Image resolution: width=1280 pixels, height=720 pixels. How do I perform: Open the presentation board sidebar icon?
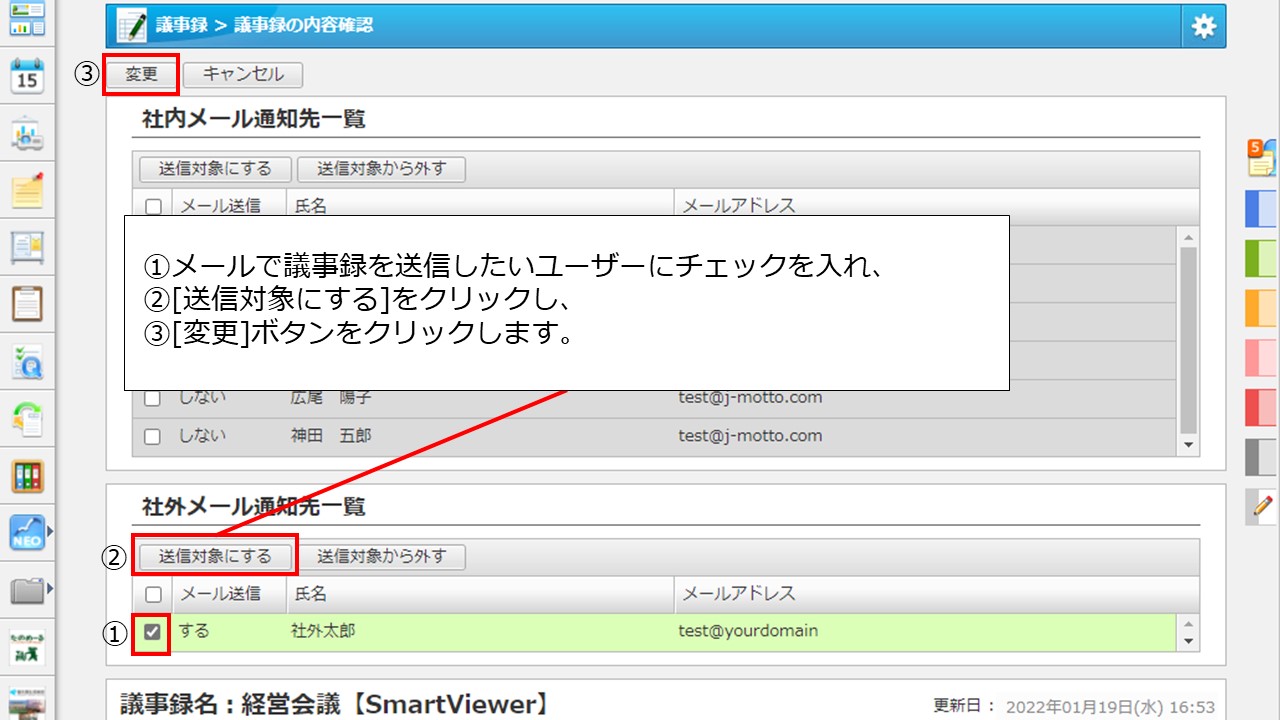pyautogui.click(x=27, y=133)
